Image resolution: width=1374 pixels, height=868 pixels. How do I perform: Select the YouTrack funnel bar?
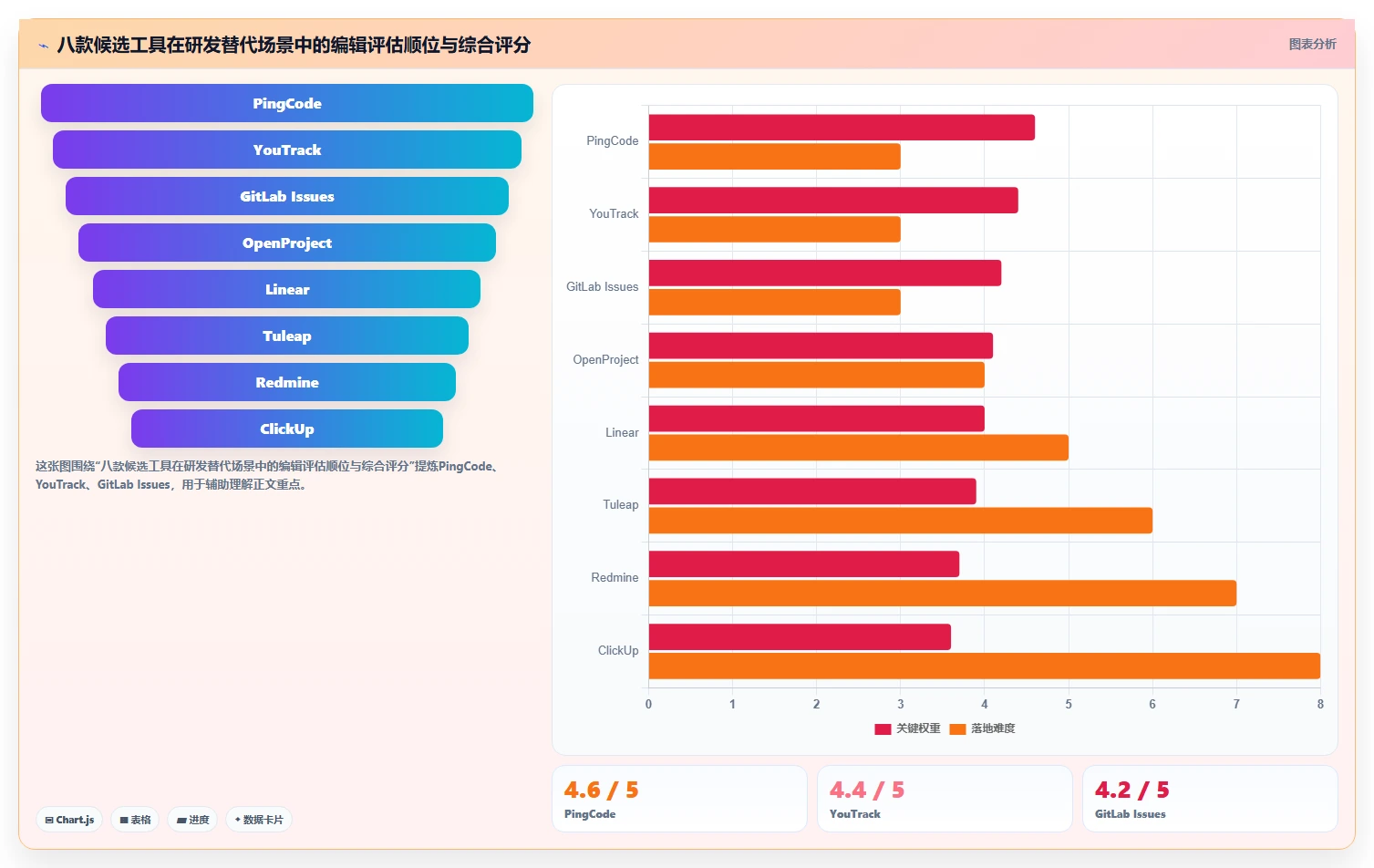click(287, 150)
